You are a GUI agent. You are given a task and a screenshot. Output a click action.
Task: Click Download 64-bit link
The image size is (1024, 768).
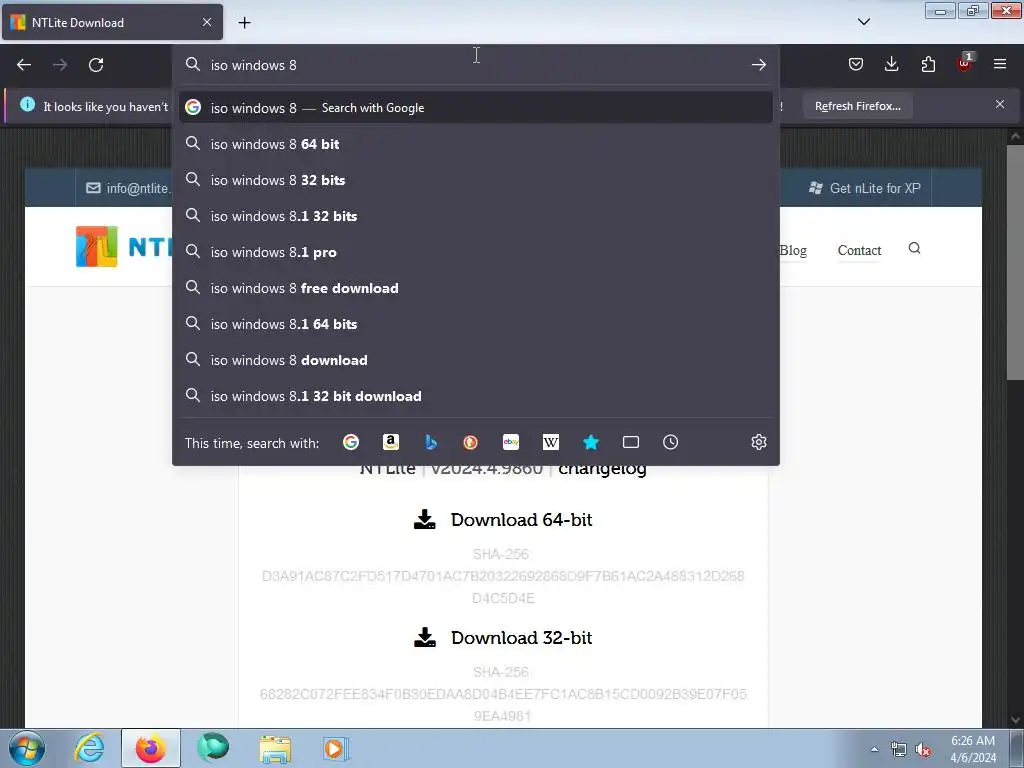click(503, 520)
